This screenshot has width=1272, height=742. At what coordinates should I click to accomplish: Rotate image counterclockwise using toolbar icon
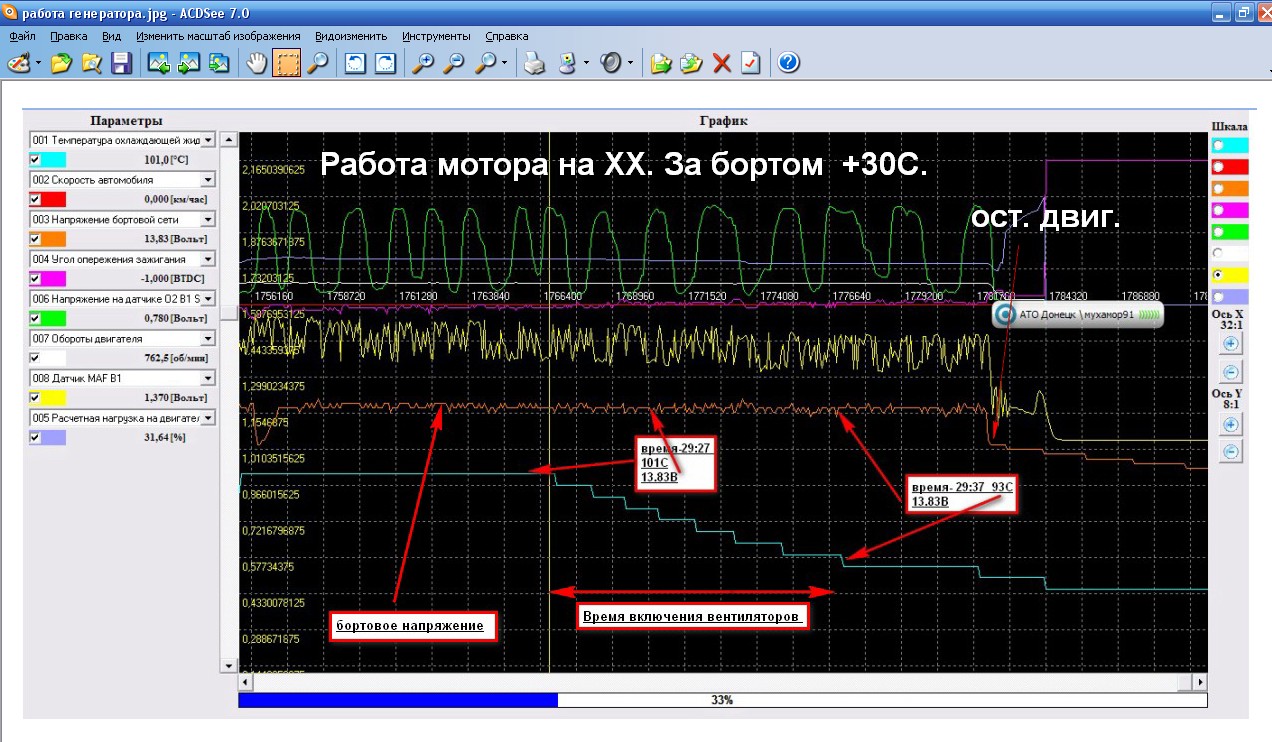click(355, 63)
